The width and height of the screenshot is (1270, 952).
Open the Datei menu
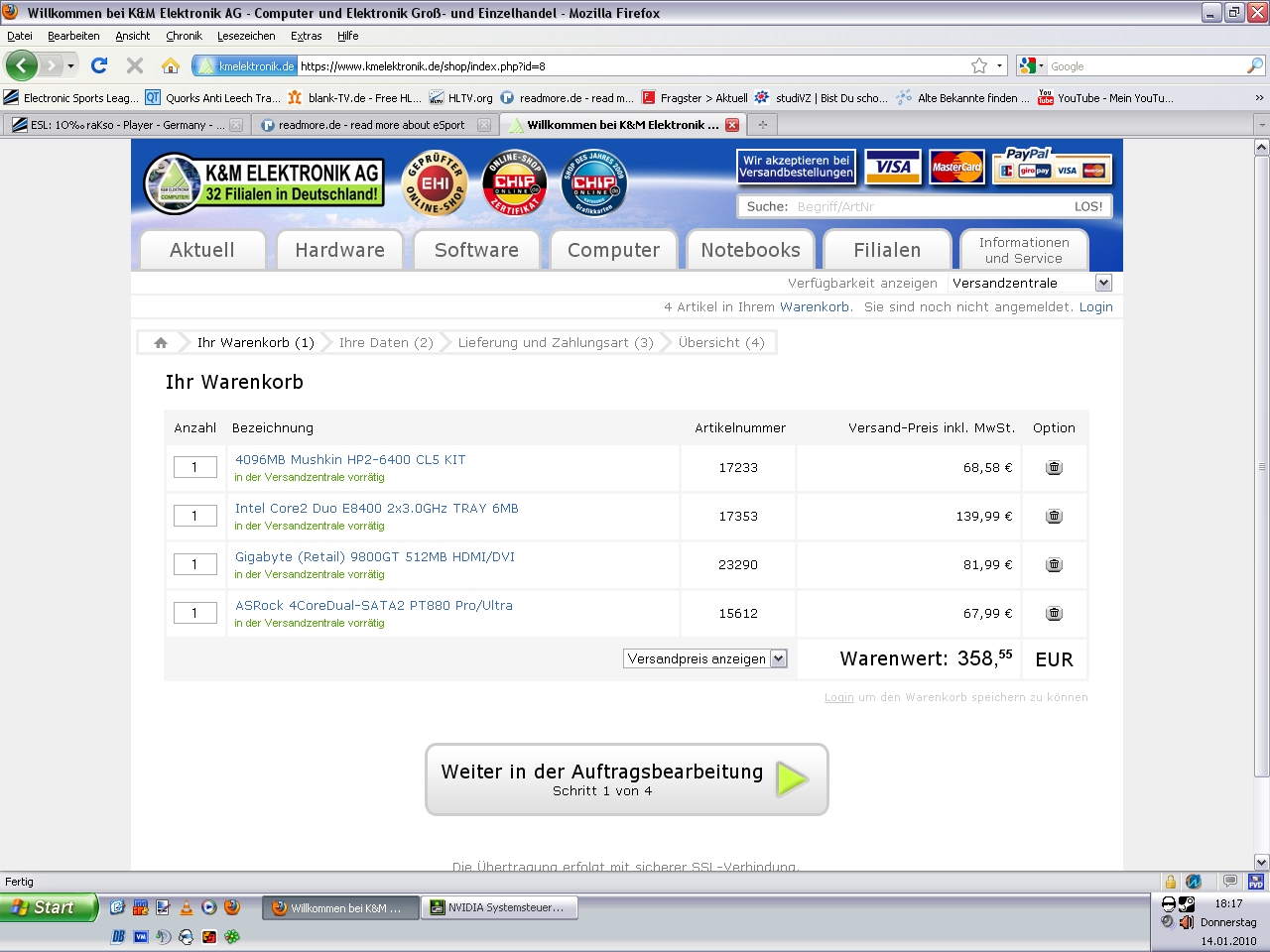pos(20,36)
